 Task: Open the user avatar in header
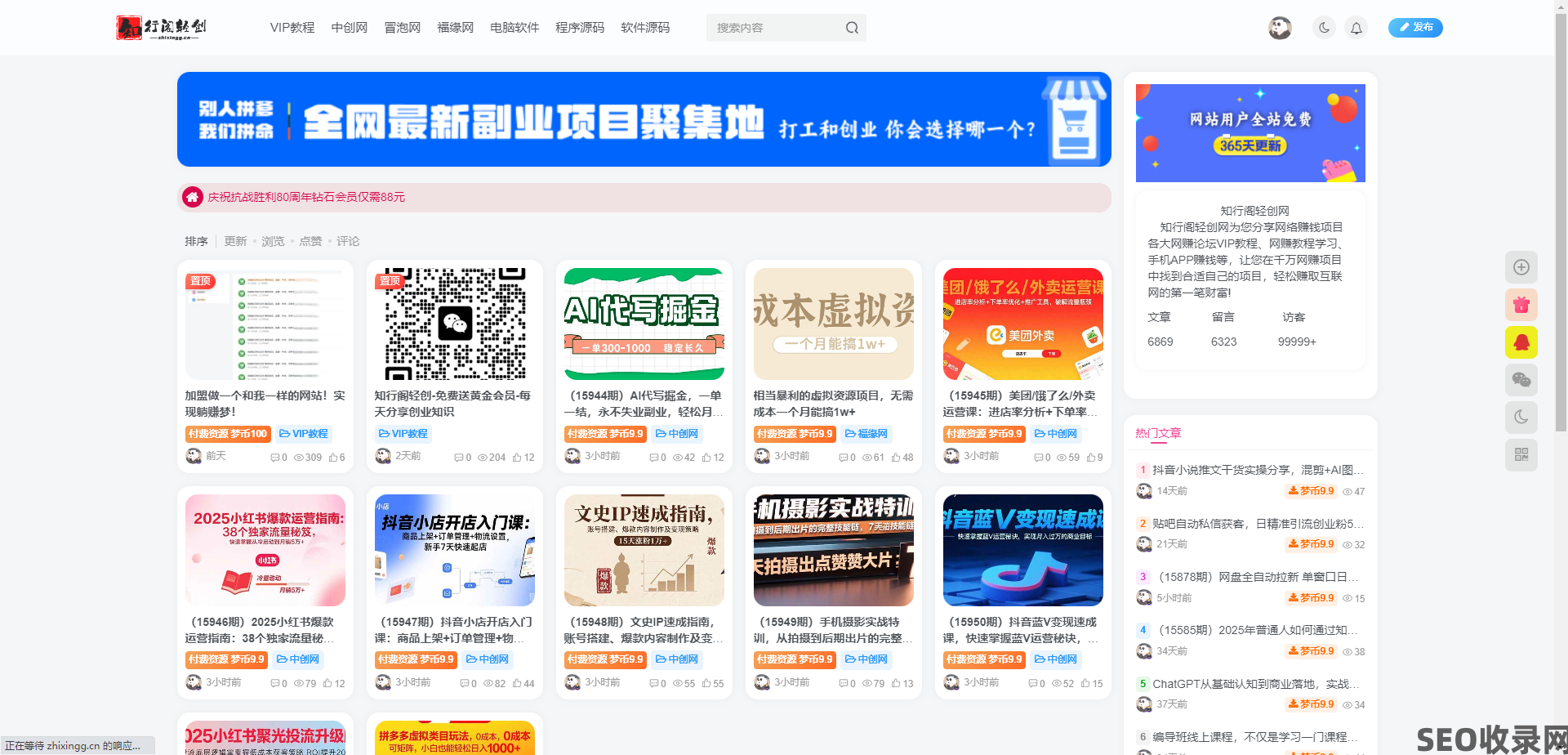1280,28
